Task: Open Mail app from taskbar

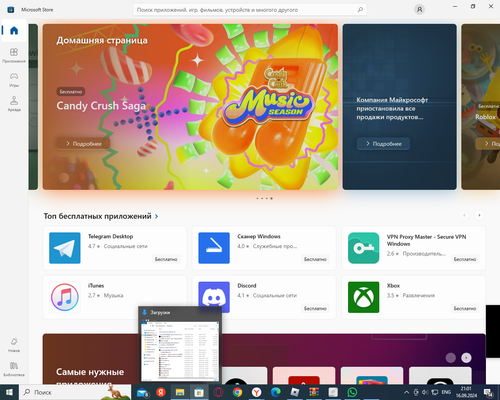Action: tap(143, 392)
